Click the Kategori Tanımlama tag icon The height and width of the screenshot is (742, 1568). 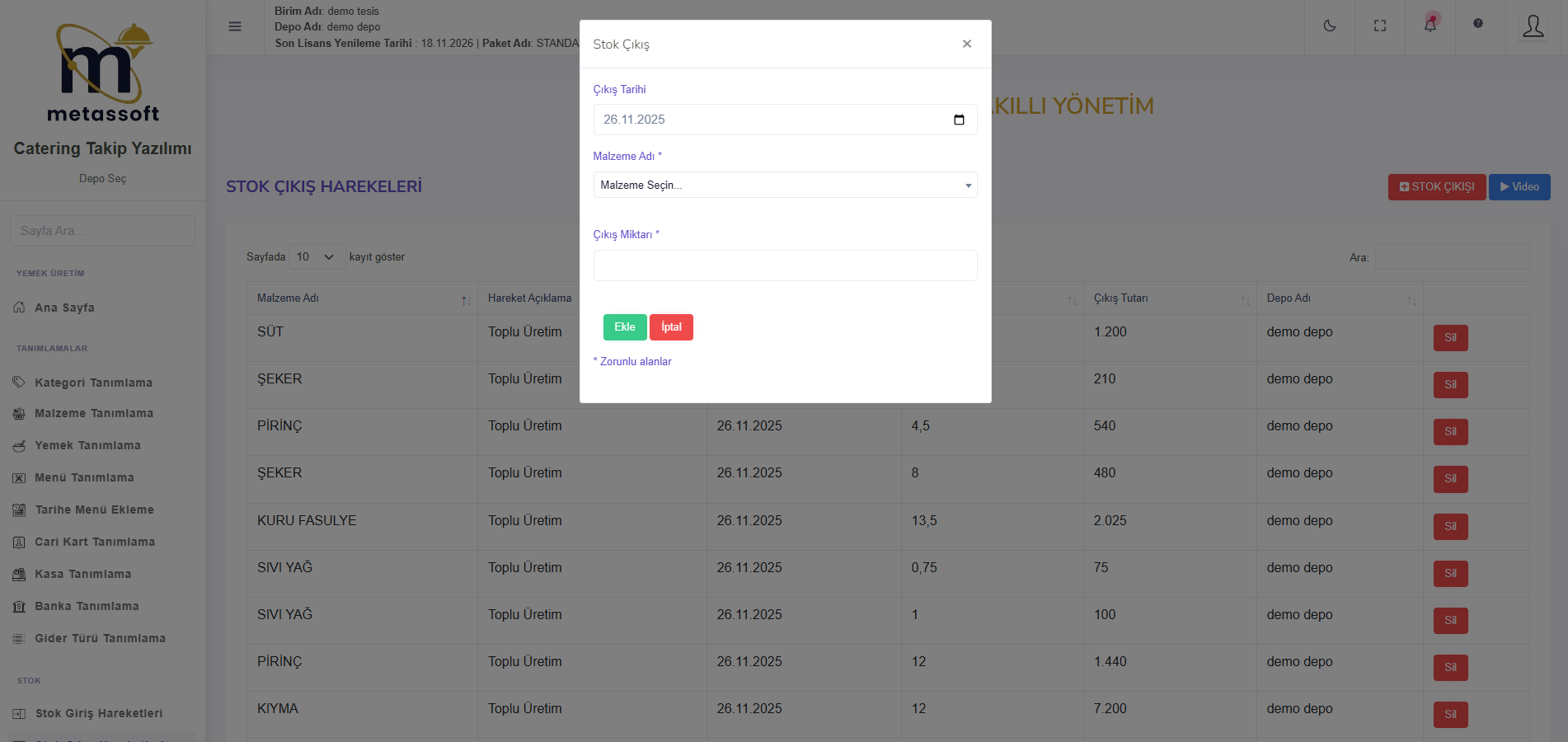click(x=19, y=383)
